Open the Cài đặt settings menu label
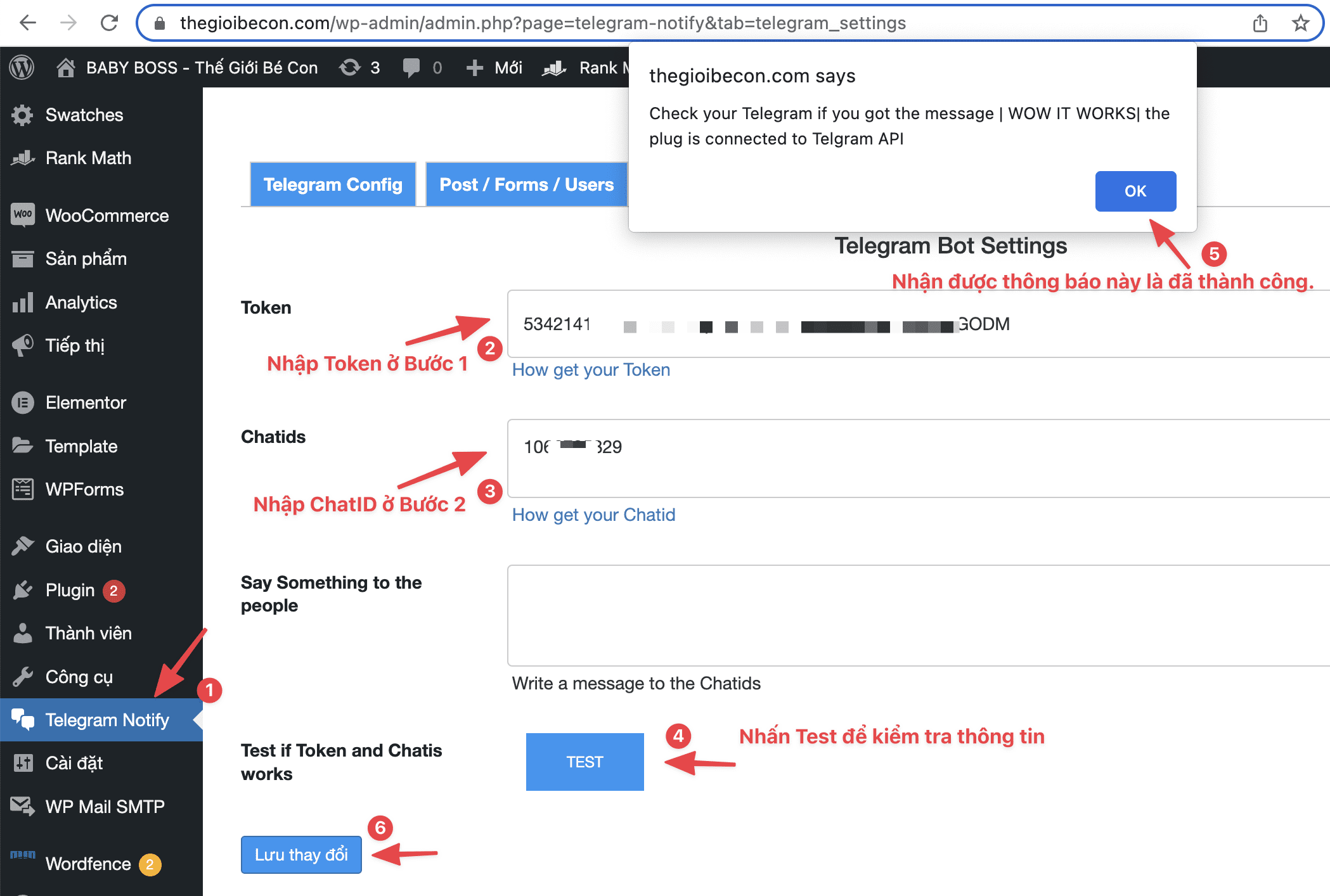 click(74, 763)
